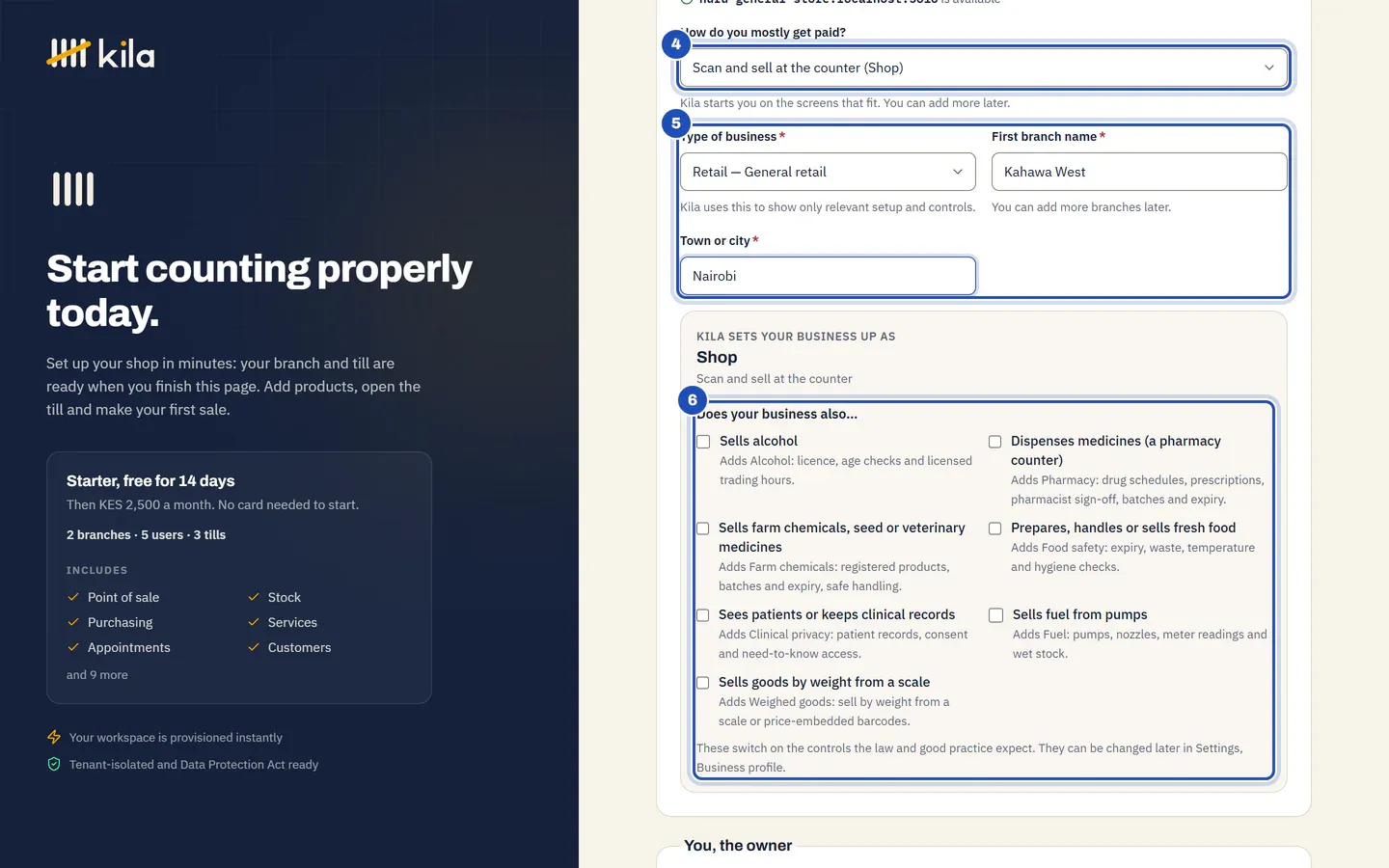Click the 'Shop' heading in the setup card

(717, 357)
